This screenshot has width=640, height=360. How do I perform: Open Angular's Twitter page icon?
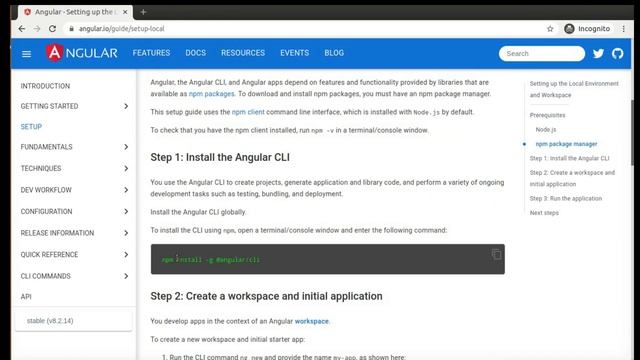(x=598, y=53)
